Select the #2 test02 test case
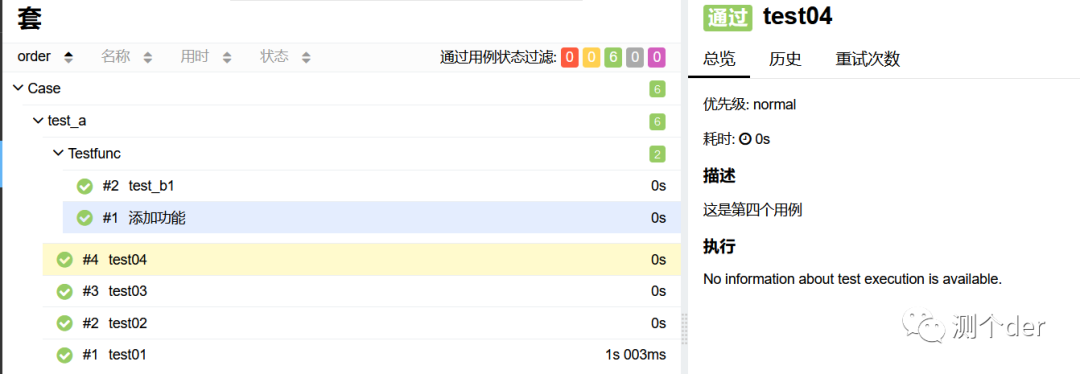Viewport: 1080px width, 374px height. pyautogui.click(x=362, y=323)
